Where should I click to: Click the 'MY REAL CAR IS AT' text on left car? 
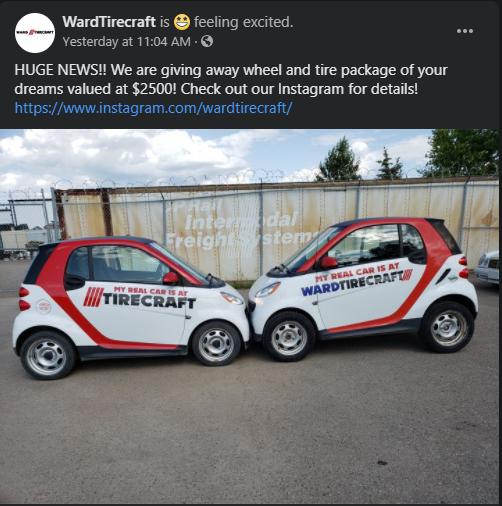tap(150, 291)
